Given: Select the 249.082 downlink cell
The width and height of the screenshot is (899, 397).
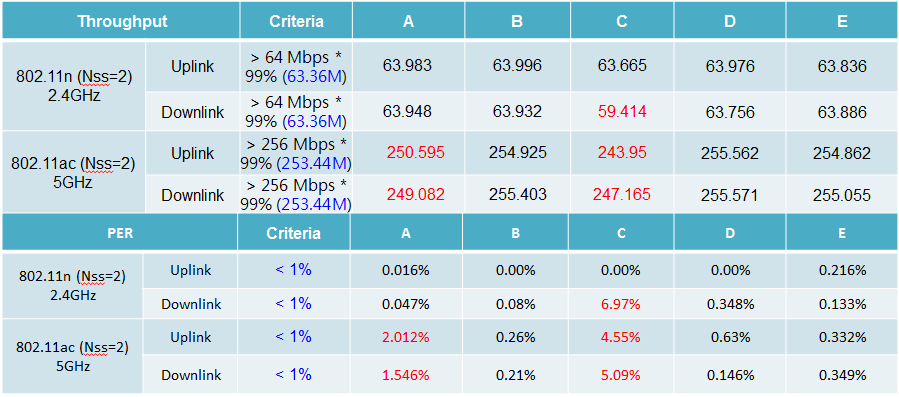Looking at the screenshot, I should click(x=416, y=194).
